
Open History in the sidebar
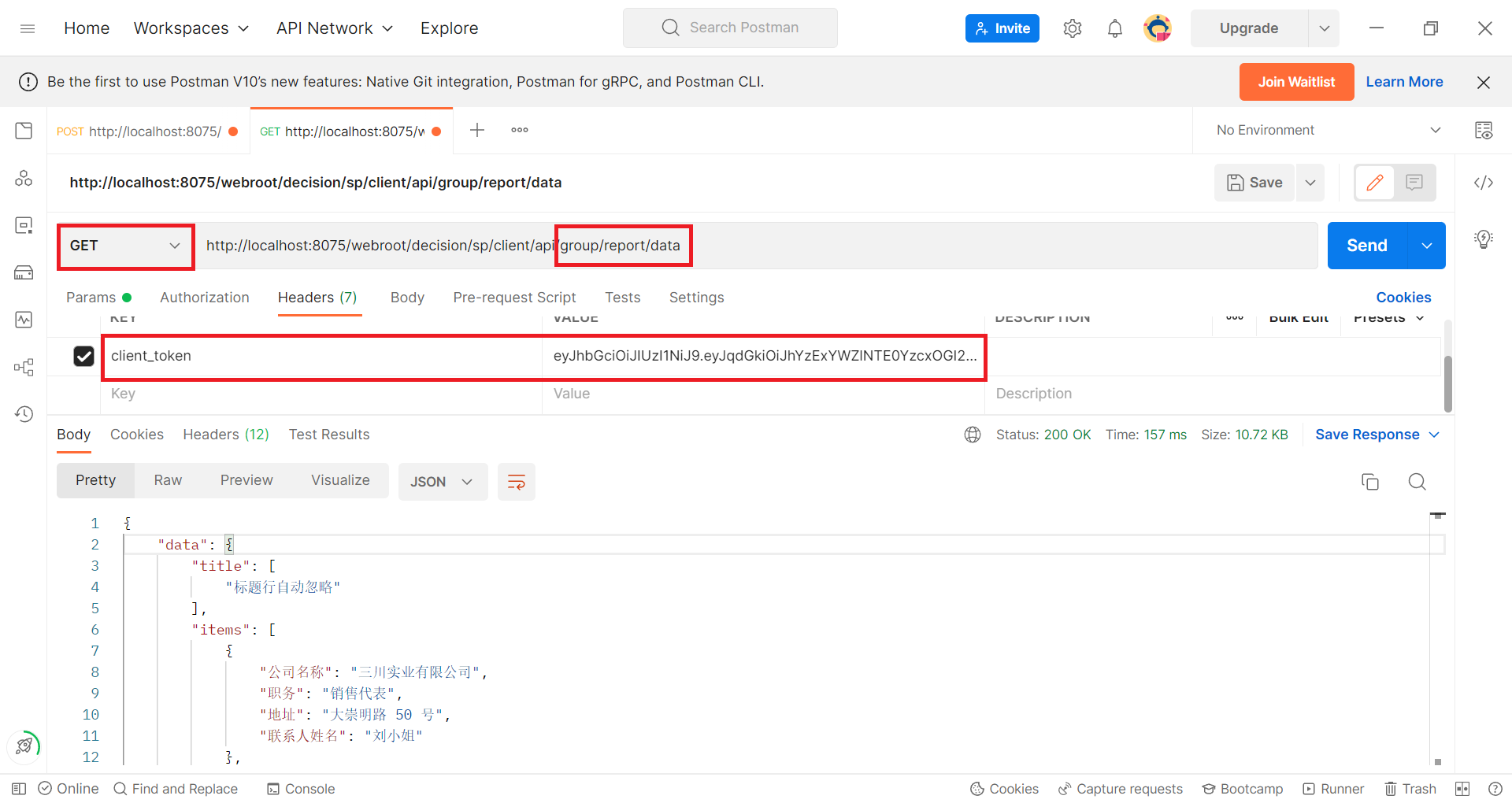coord(24,414)
